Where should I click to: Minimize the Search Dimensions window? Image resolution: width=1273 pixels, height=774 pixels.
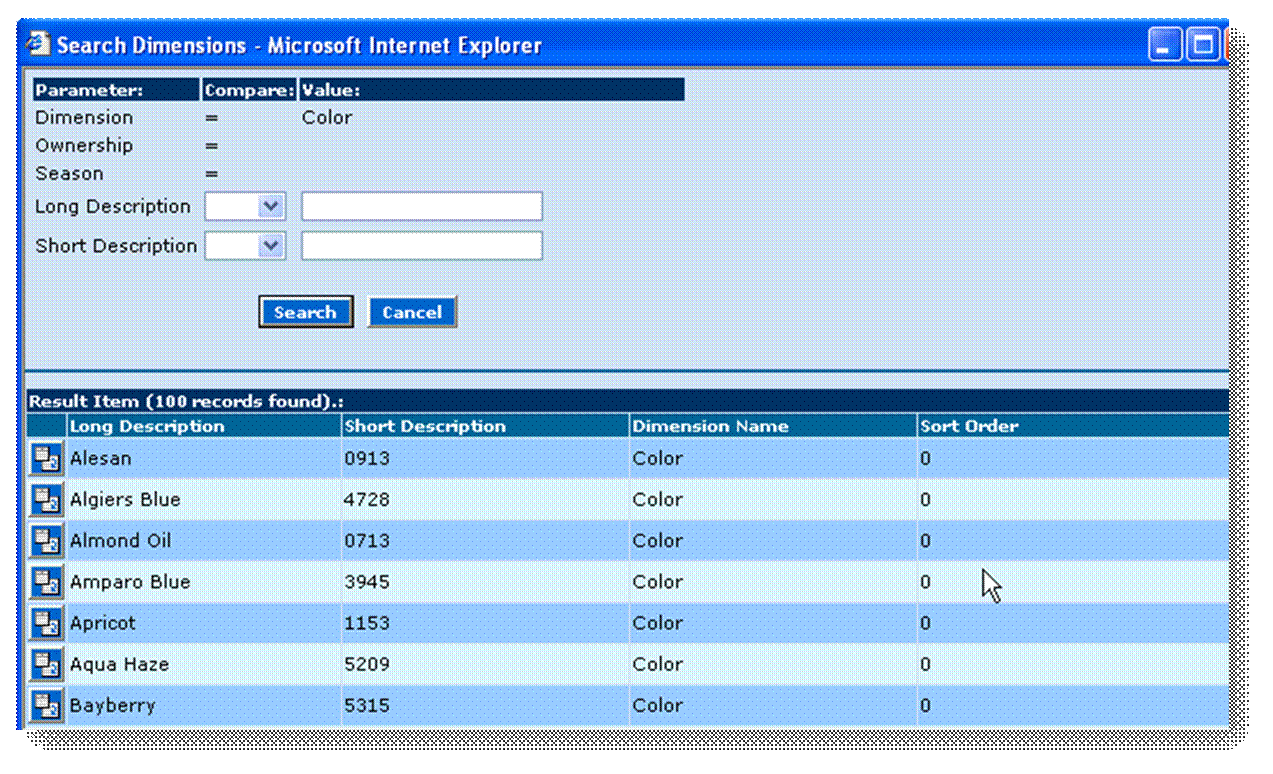[x=1165, y=45]
